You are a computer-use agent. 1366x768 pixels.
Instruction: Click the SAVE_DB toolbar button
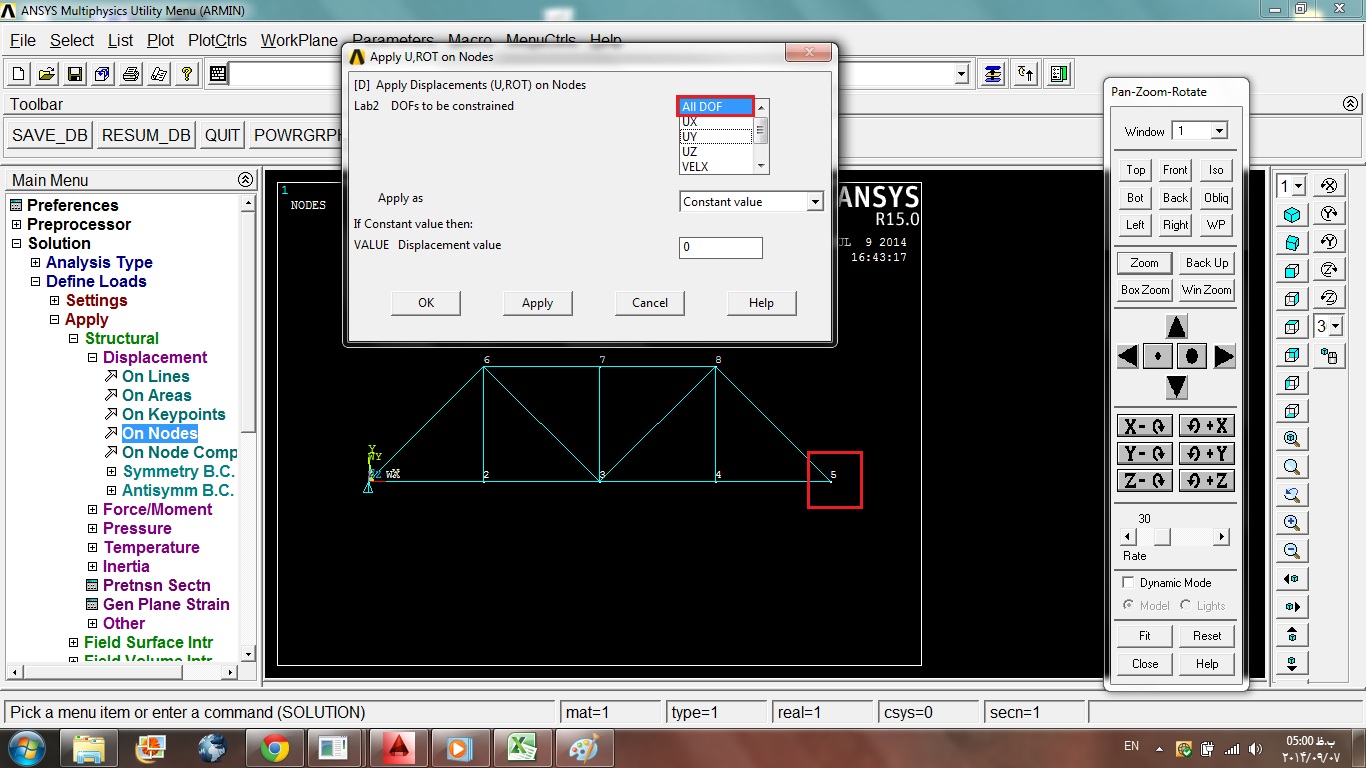click(50, 135)
